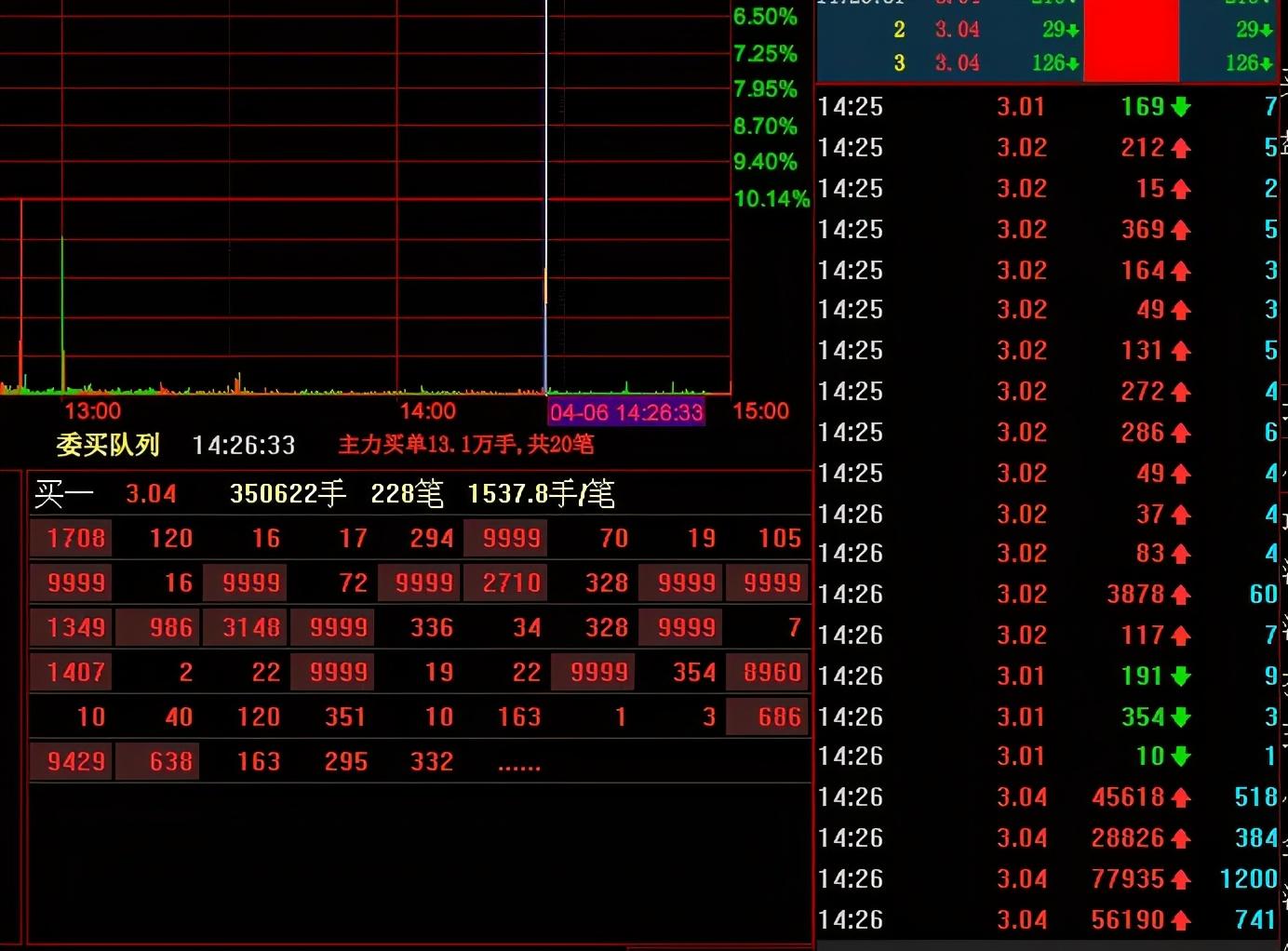1288x951 pixels.
Task: Click the 350622手 total volume
Action: tap(288, 493)
